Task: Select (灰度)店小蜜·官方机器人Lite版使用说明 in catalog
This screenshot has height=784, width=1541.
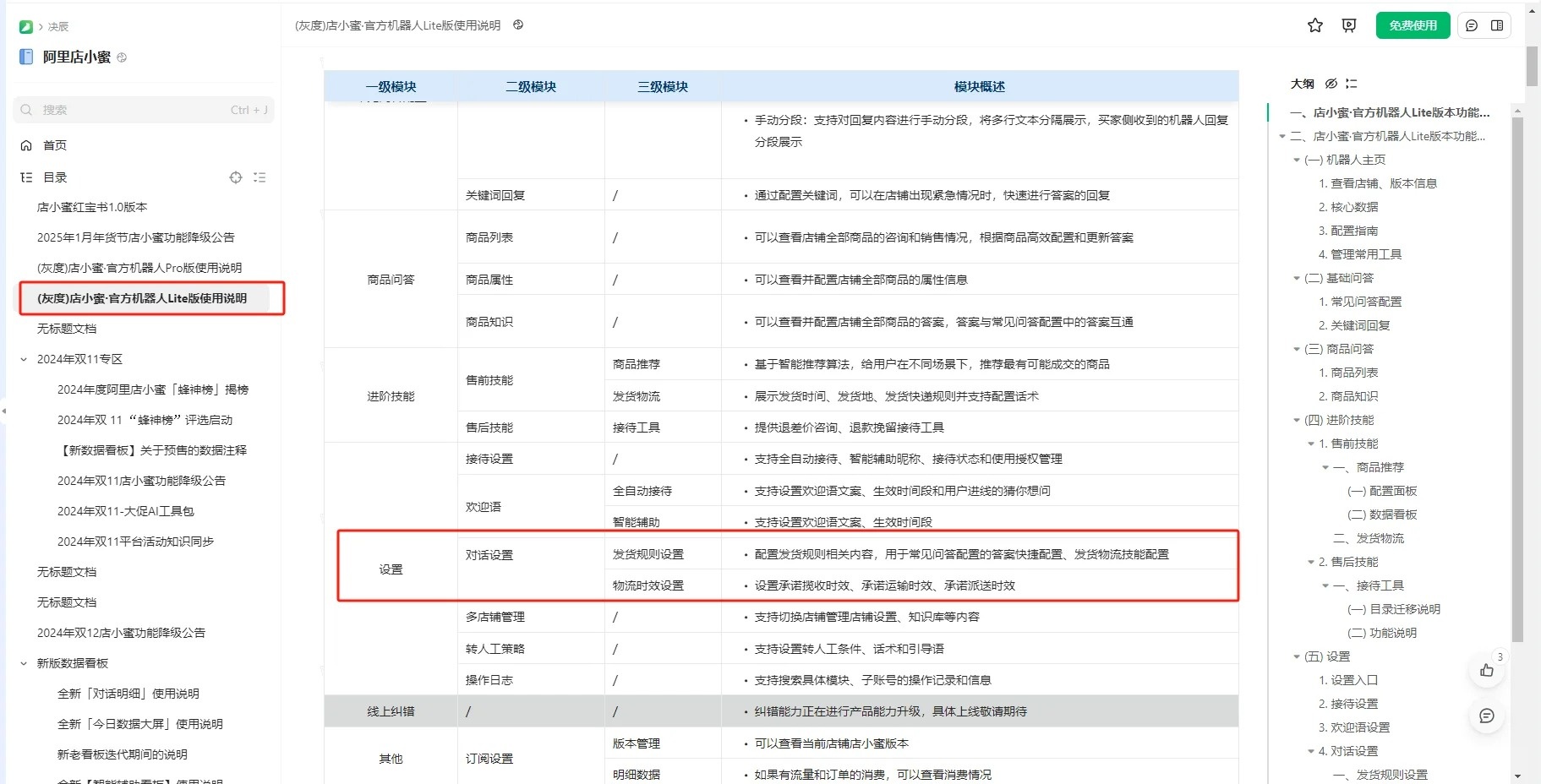Action: coord(142,298)
